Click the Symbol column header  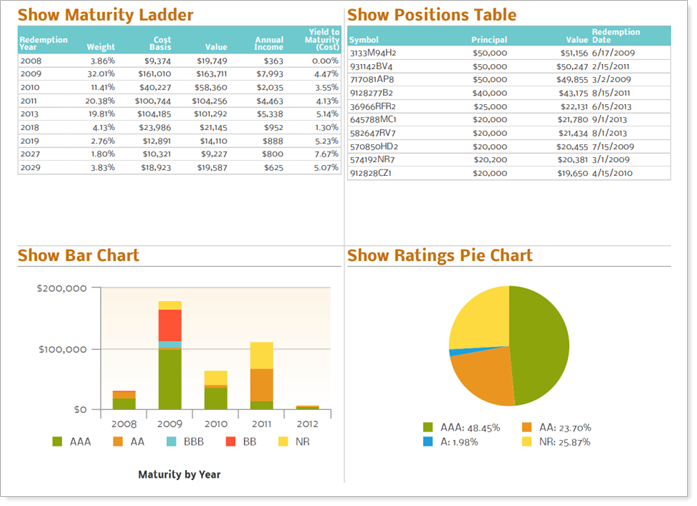click(x=364, y=40)
